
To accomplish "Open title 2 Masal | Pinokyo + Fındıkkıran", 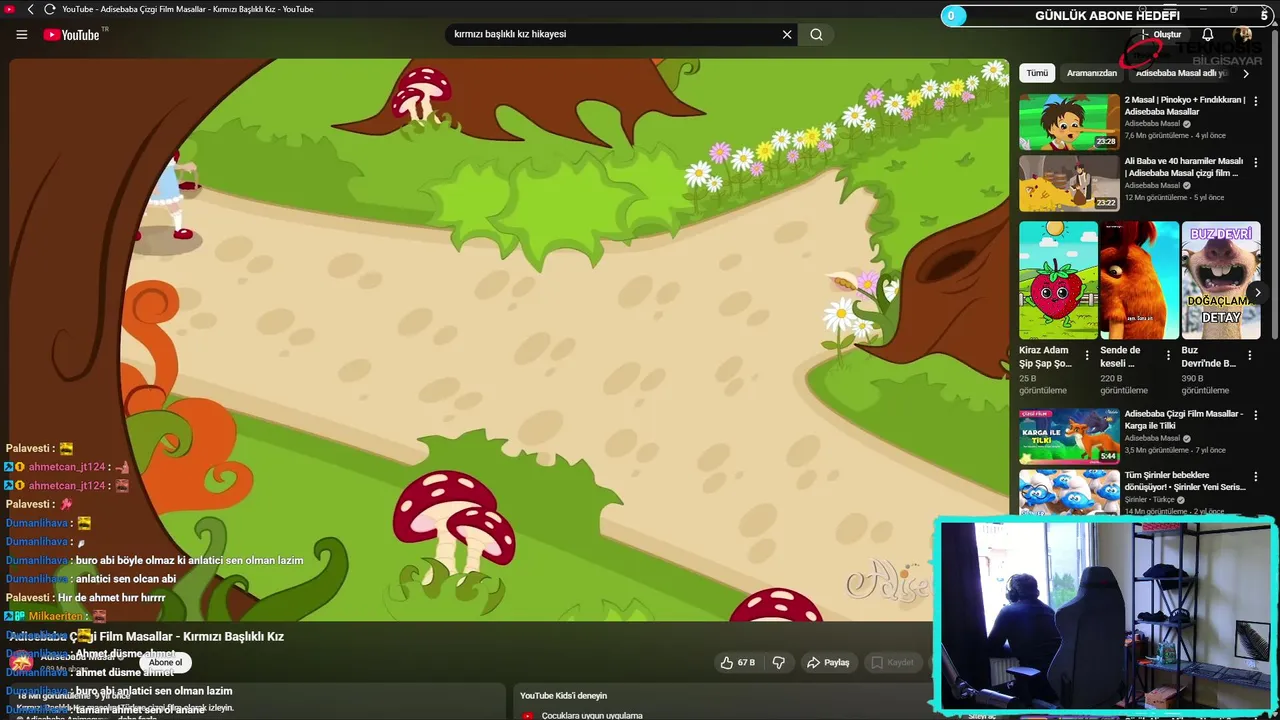I will coord(1185,106).
